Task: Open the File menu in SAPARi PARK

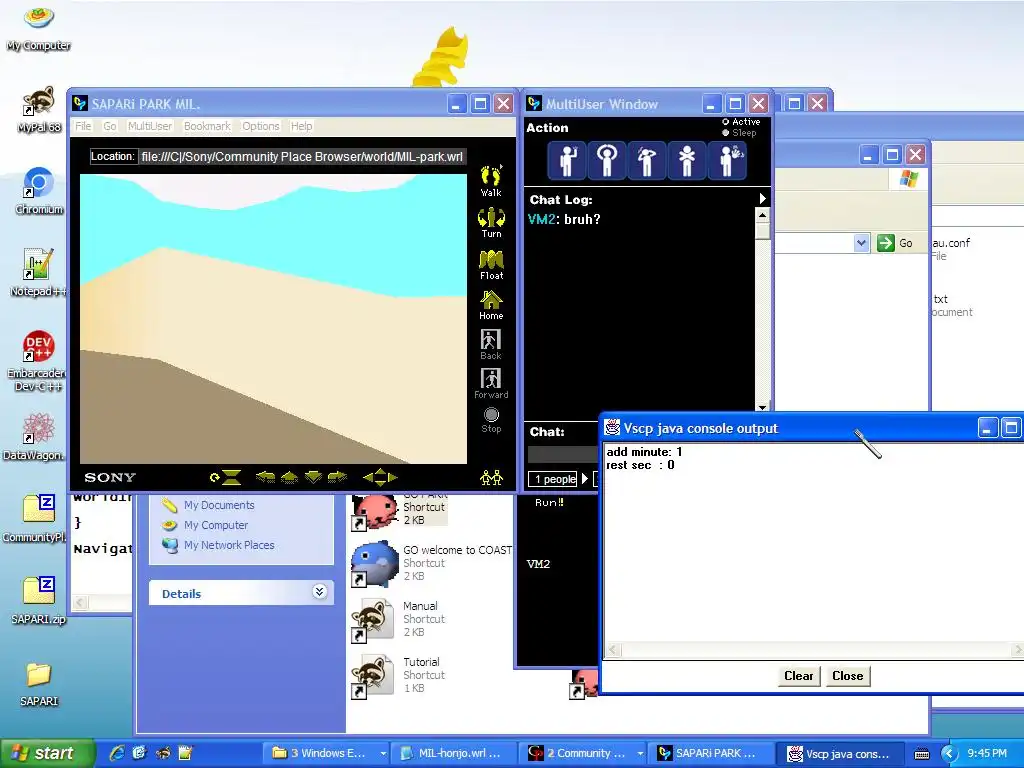Action: 83,126
